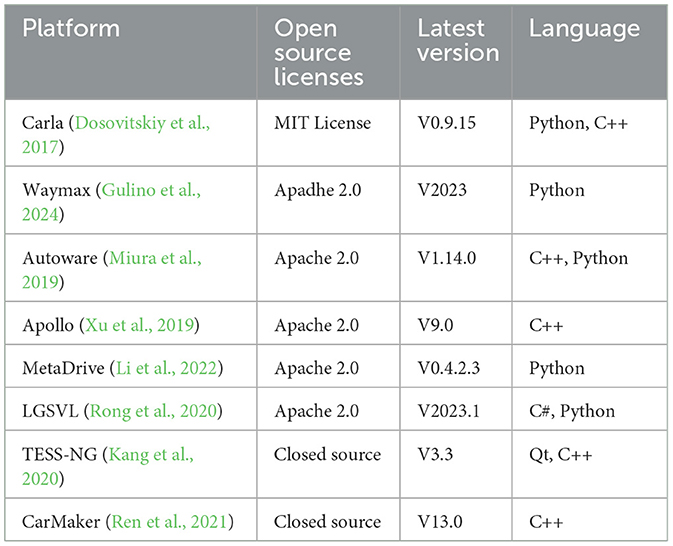Viewport: 673px width, 546px height.
Task: Select Python language in the Waymax row
Action: 557,190
